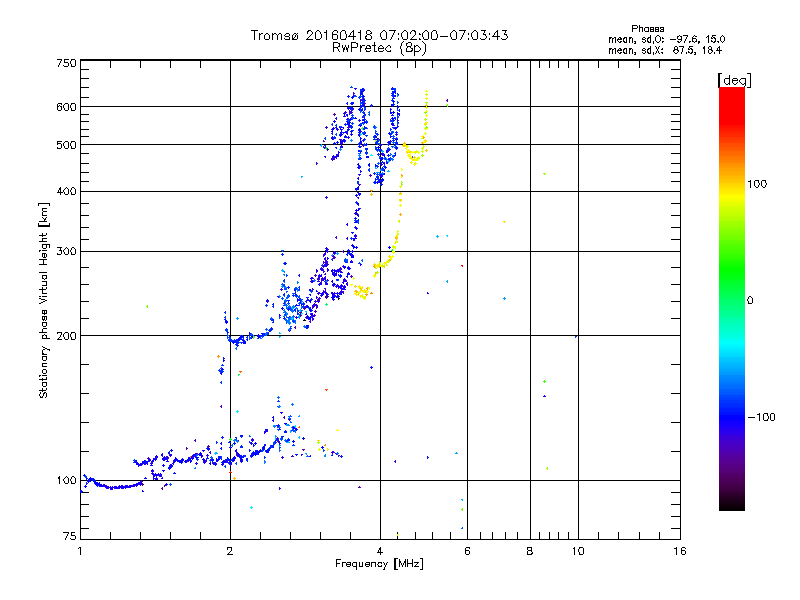Select the 200 height tick label
The image size is (800, 600).
(x=66, y=336)
